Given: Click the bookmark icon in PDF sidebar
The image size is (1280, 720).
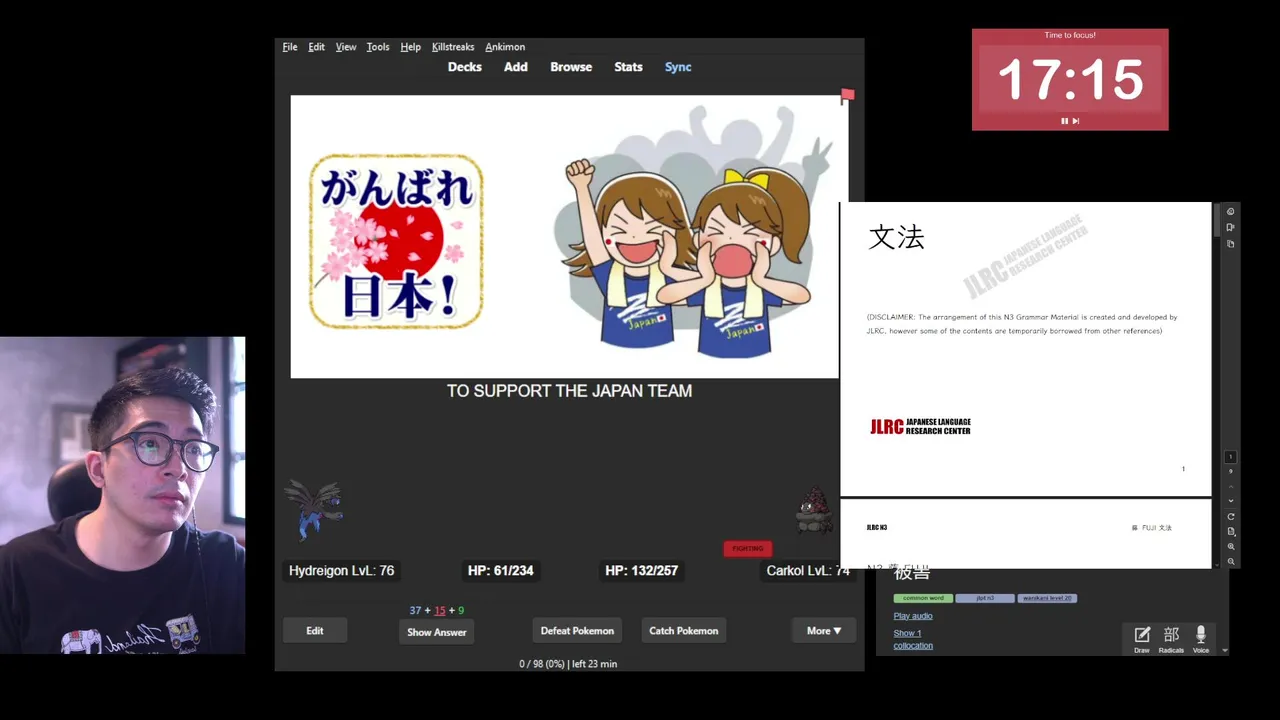Looking at the screenshot, I should [1231, 228].
